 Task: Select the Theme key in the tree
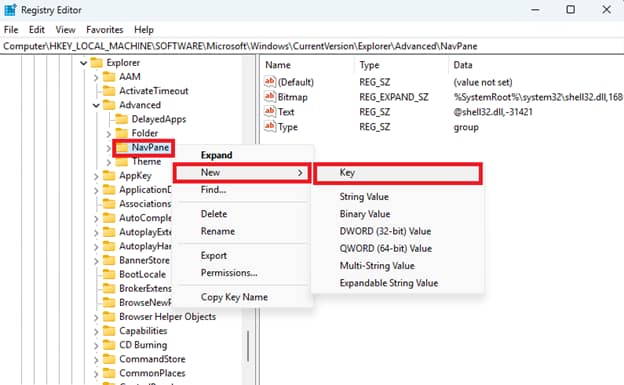146,162
